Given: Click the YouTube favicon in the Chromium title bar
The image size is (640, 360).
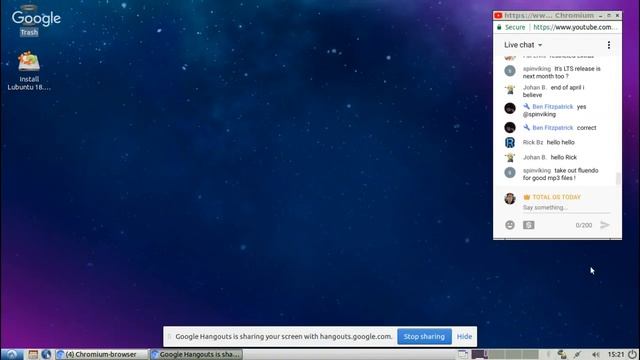Looking at the screenshot, I should point(498,16).
